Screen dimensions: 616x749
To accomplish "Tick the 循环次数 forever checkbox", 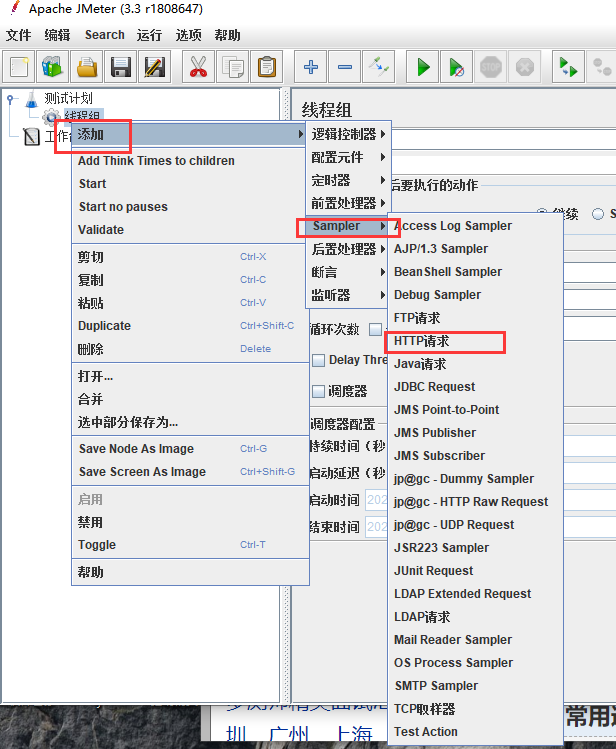I will 376,329.
